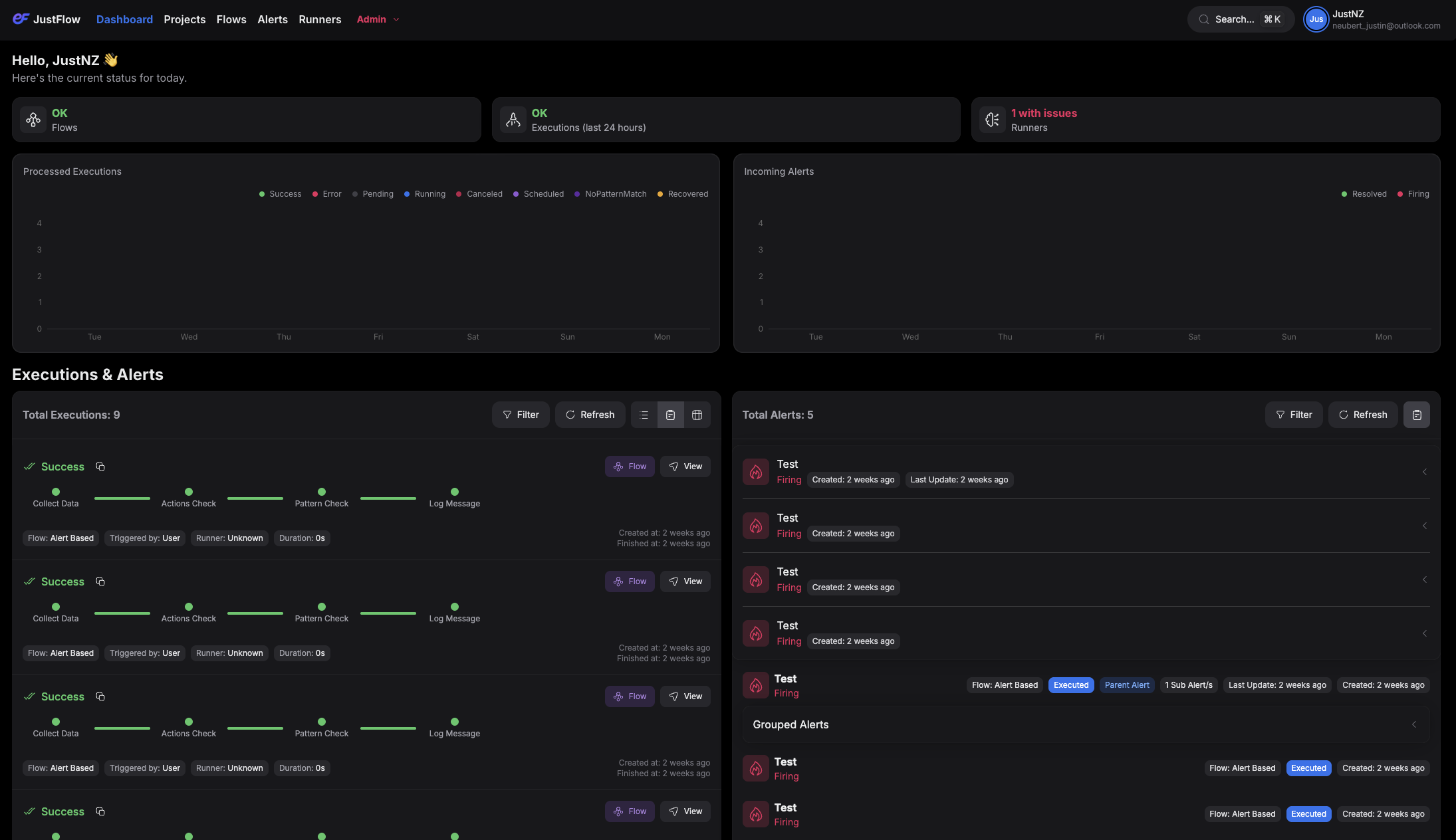The height and width of the screenshot is (840, 1456).
Task: Copy ID icon beside first Success execution
Action: click(x=100, y=467)
